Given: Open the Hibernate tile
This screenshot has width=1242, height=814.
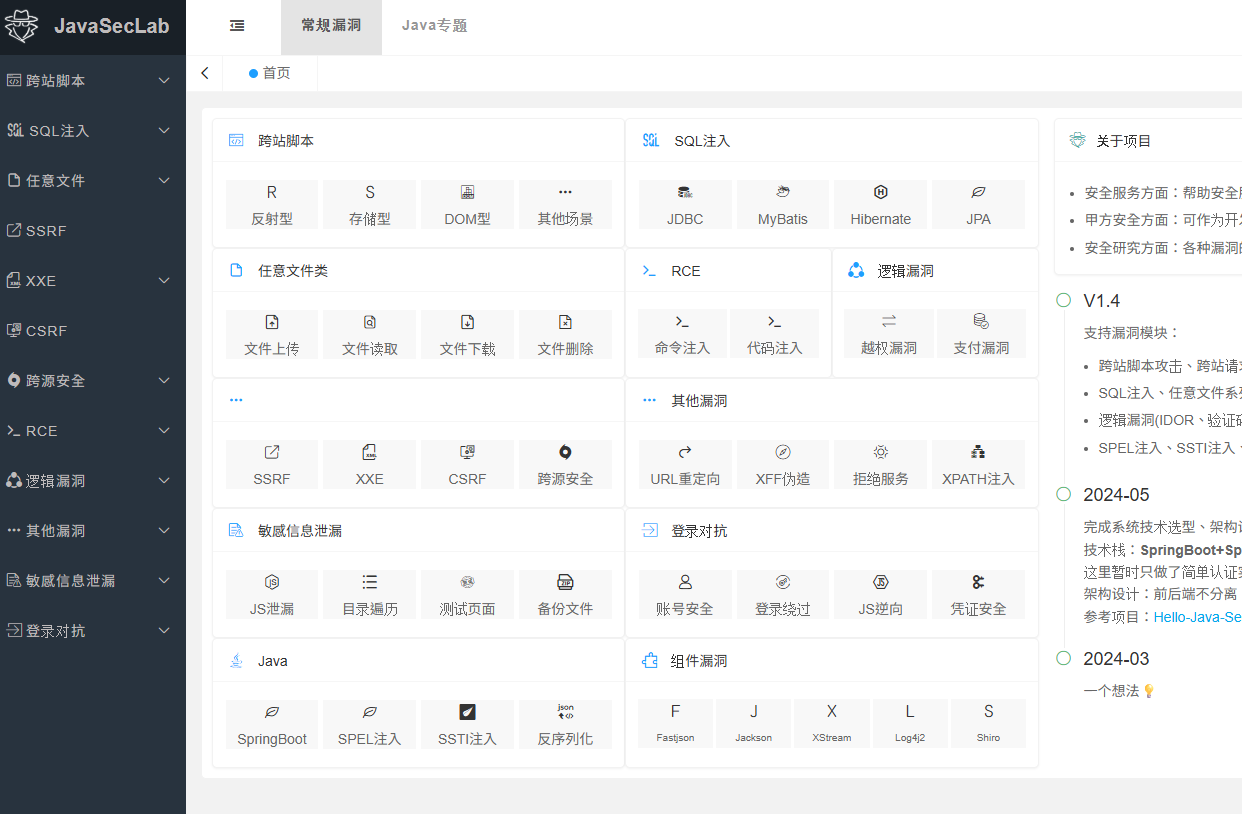Looking at the screenshot, I should pyautogui.click(x=881, y=205).
